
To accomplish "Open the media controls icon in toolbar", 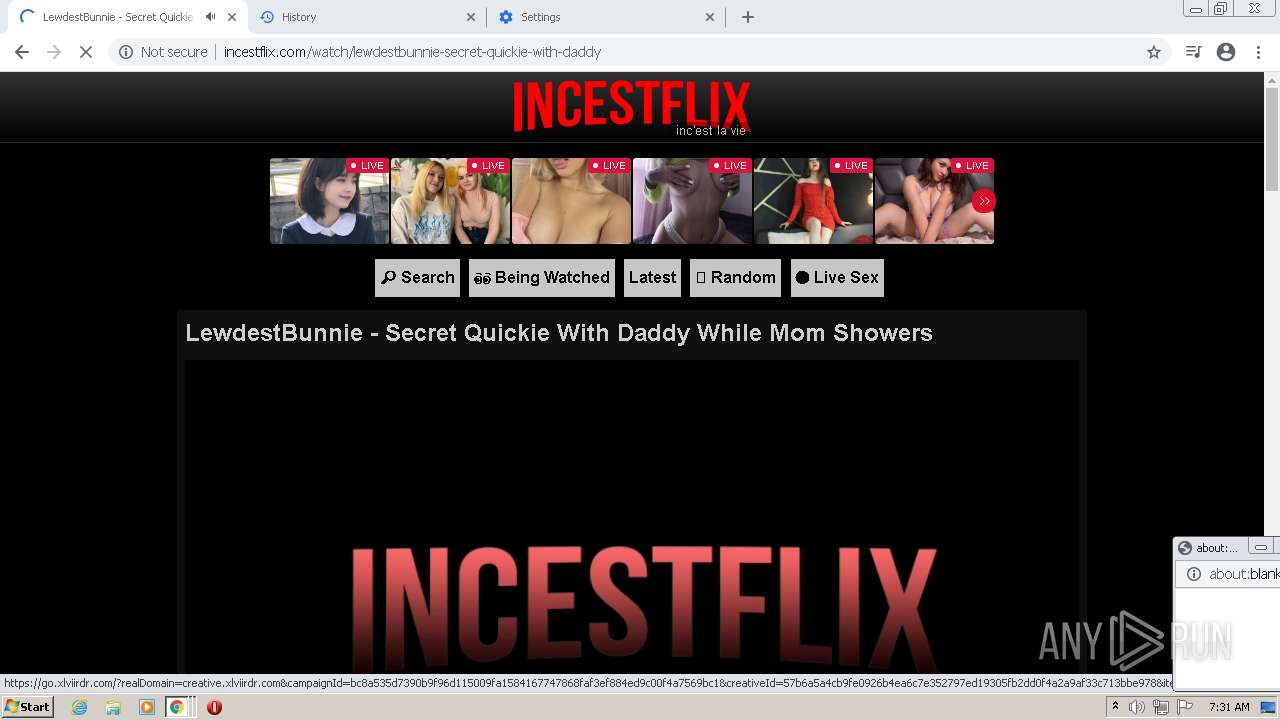I will (1193, 52).
